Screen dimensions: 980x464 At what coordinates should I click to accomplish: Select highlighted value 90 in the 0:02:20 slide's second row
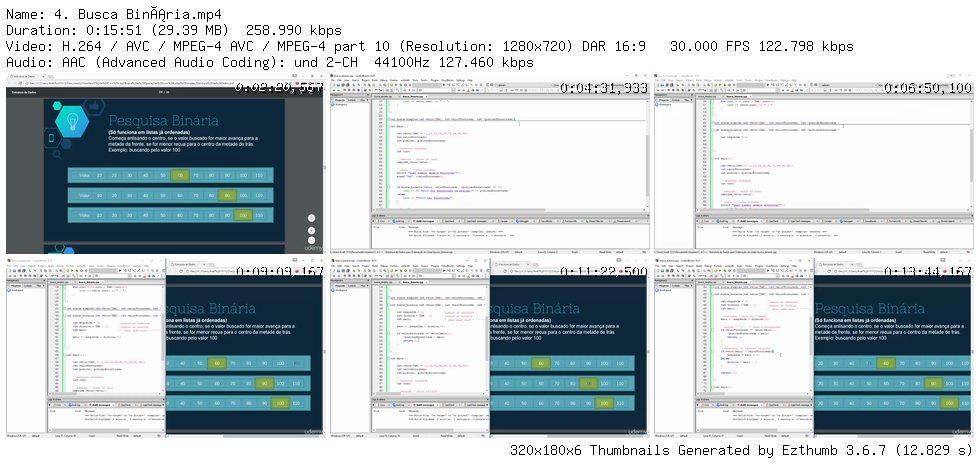pyautogui.click(x=227, y=195)
